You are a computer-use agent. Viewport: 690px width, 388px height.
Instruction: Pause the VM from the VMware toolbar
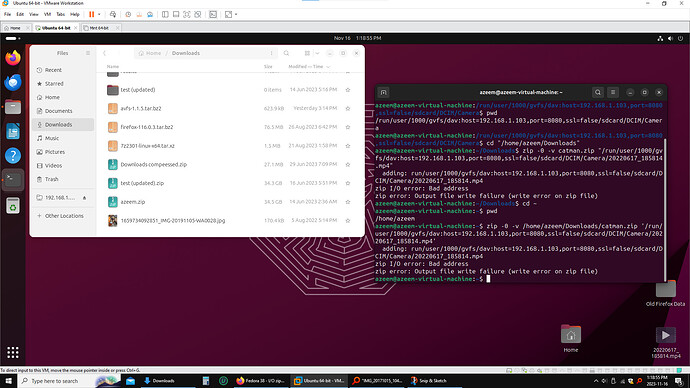(92, 15)
